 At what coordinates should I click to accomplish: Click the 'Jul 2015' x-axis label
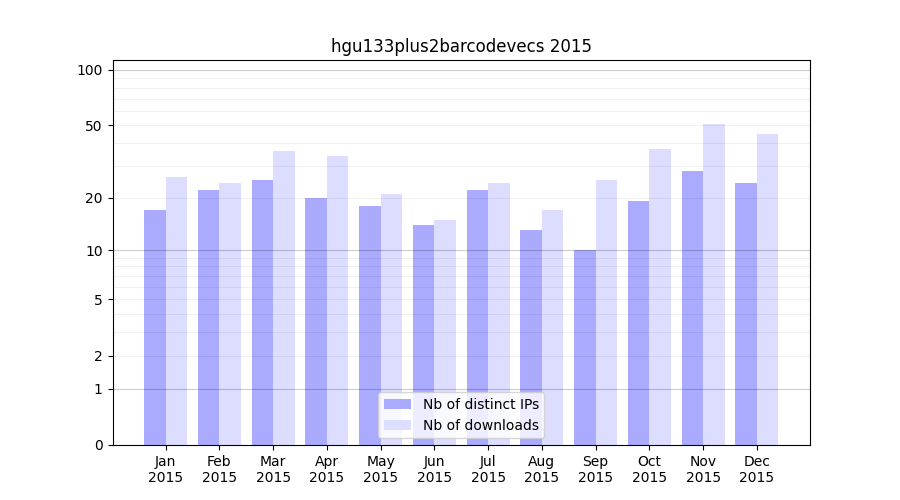point(488,469)
